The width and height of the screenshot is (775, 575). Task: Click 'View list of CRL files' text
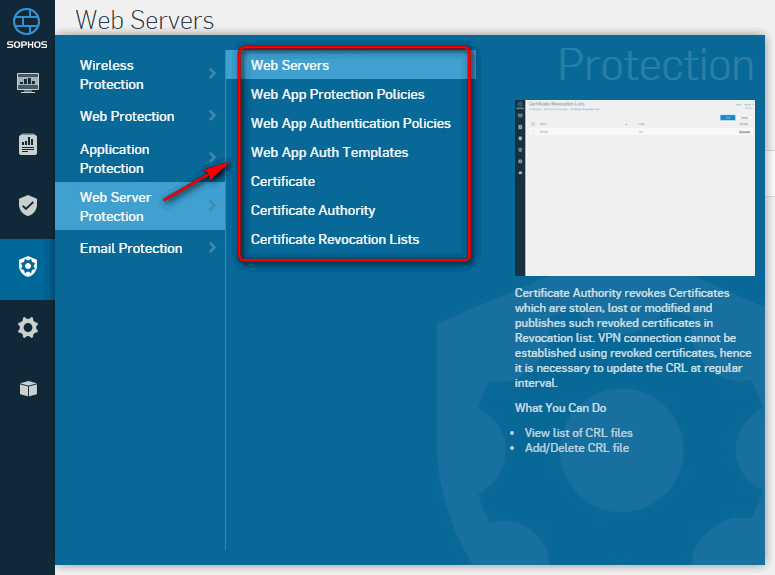[x=579, y=433]
